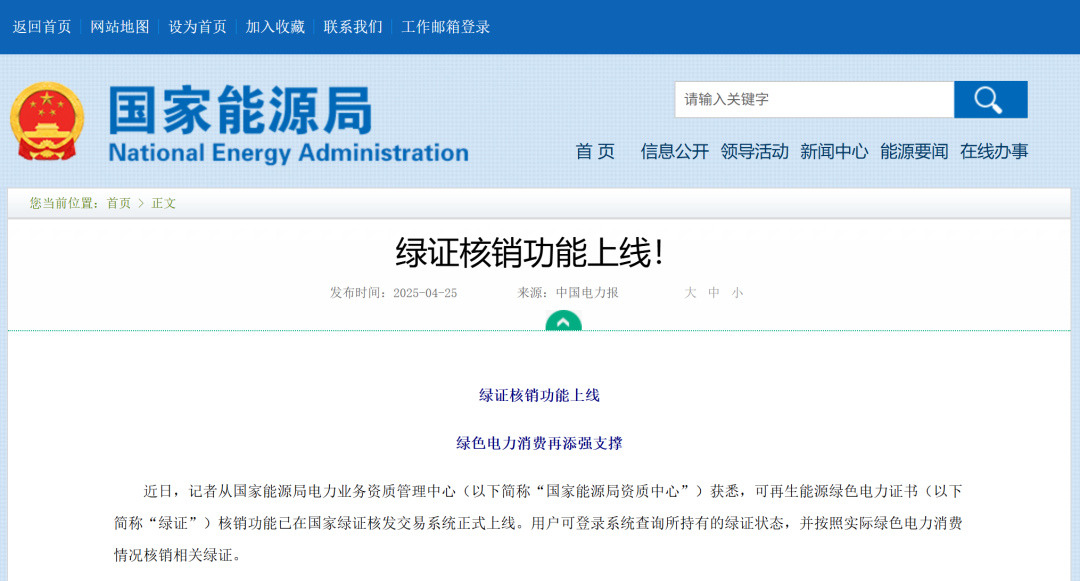Click breadcrumb 正文 item
The image size is (1080, 581).
[x=164, y=203]
